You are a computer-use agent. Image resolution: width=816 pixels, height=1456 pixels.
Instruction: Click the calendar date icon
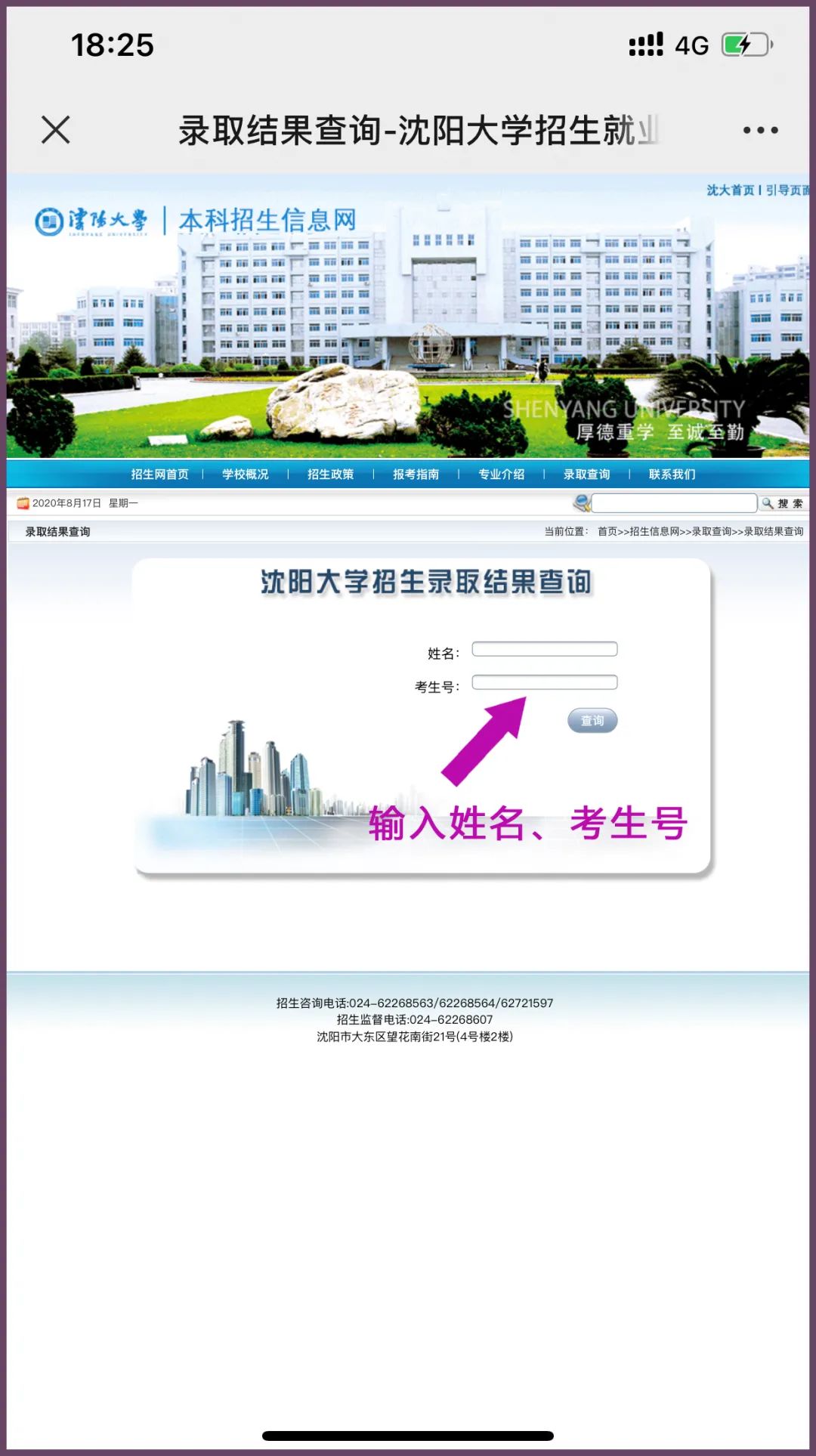coord(23,503)
